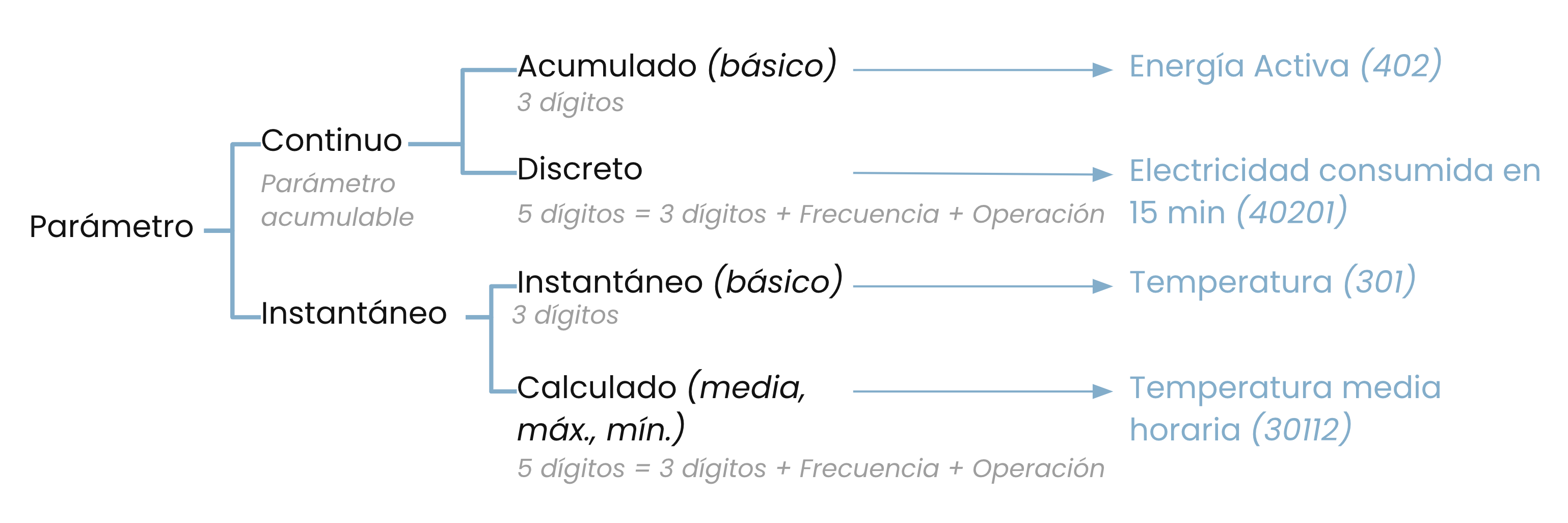
Task: Click 'Calculado (media, máx., mín.)' node
Action: (x=662, y=407)
